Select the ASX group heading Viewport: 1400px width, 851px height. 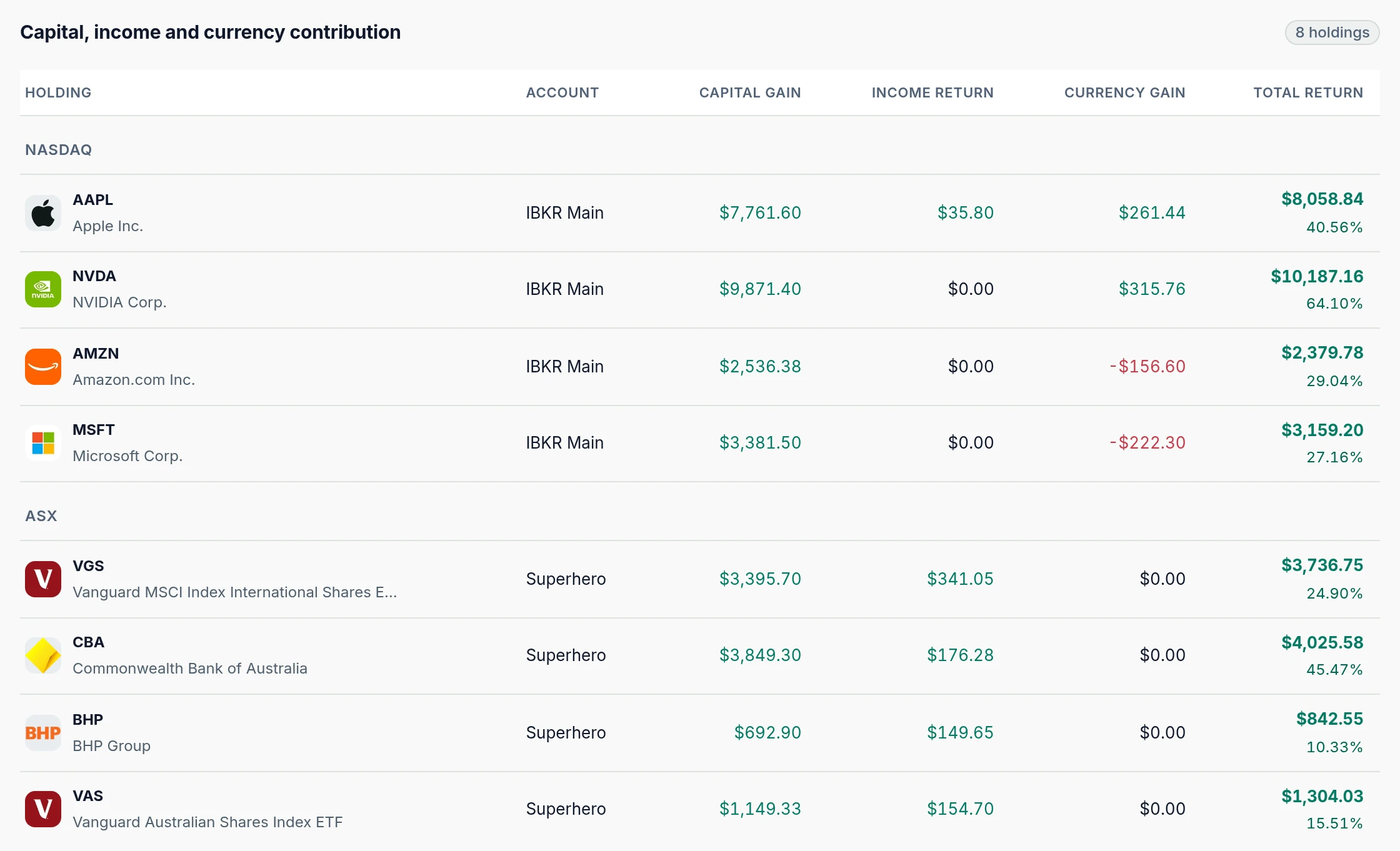click(x=41, y=516)
